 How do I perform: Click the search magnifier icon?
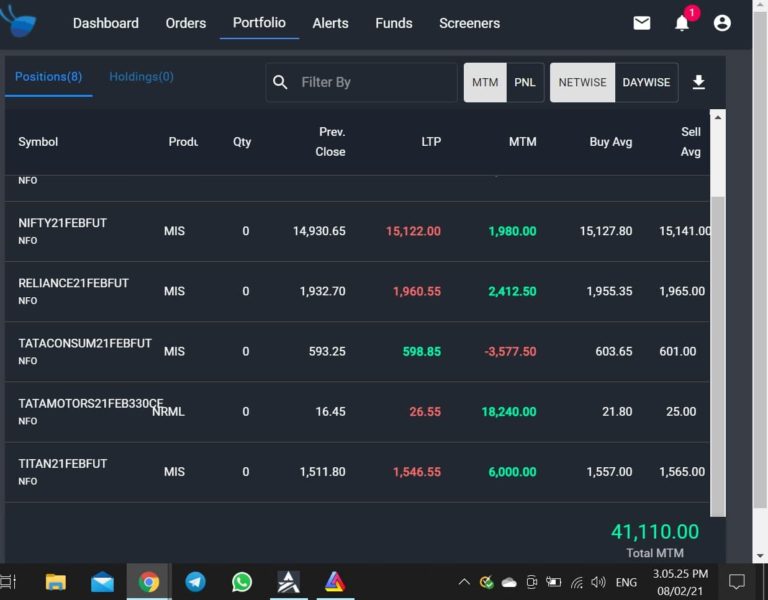280,82
